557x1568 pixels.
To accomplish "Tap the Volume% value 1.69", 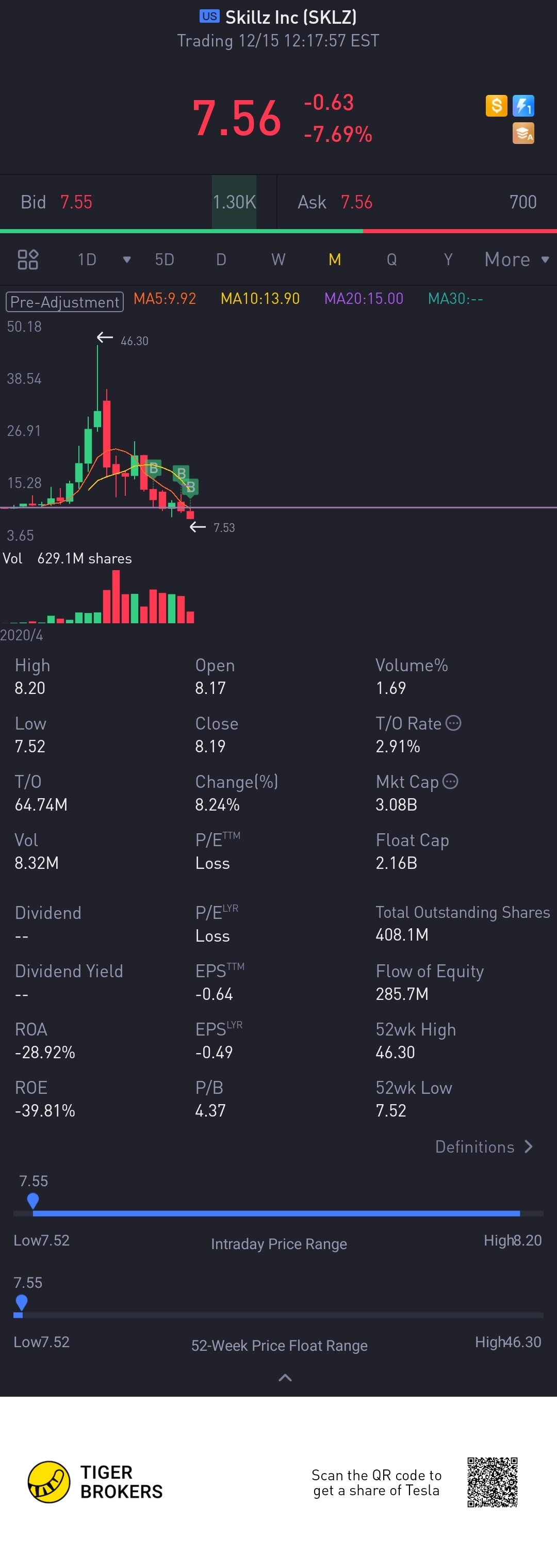I will click(391, 688).
